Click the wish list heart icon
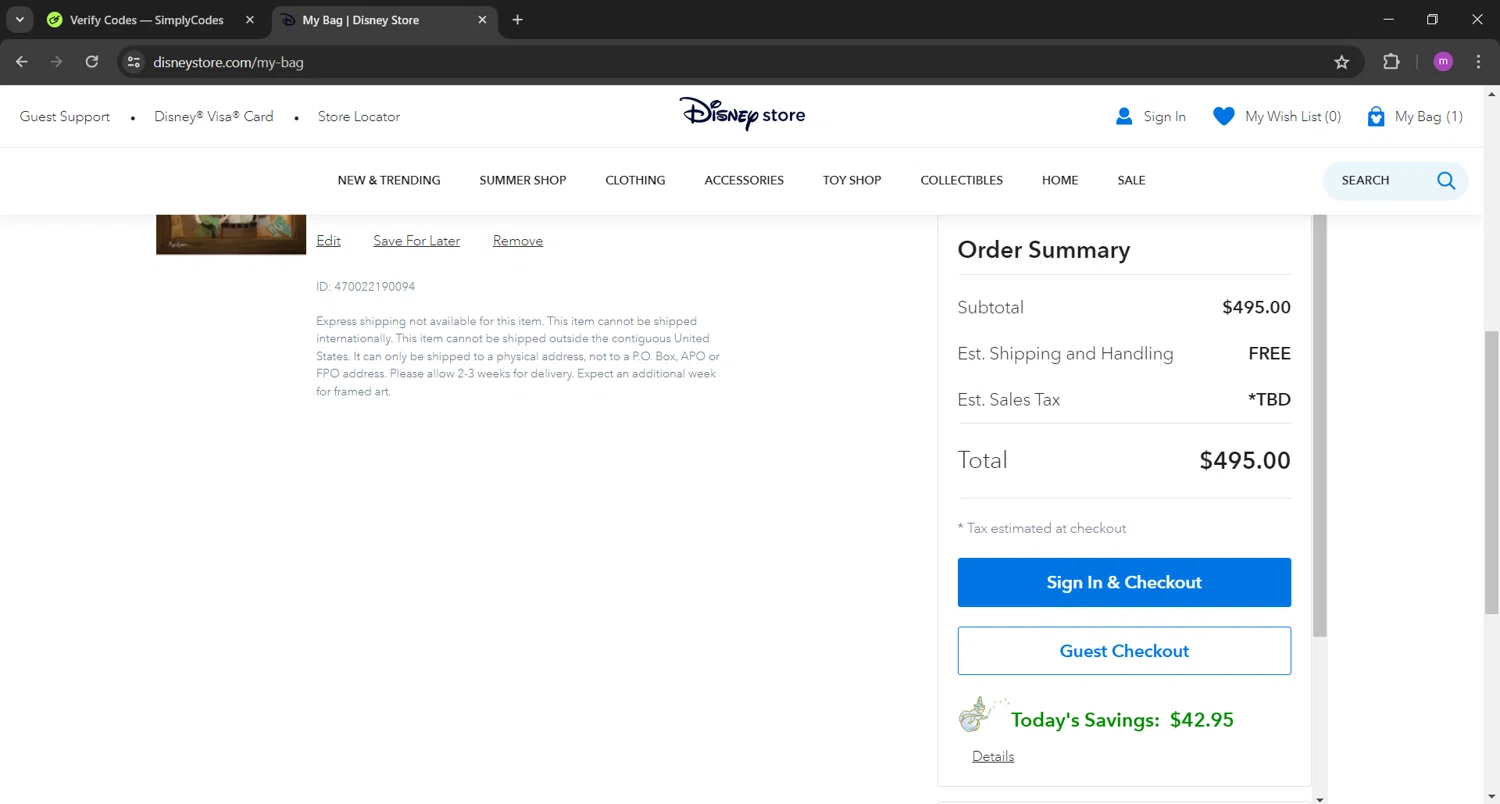1500x804 pixels. pyautogui.click(x=1223, y=116)
